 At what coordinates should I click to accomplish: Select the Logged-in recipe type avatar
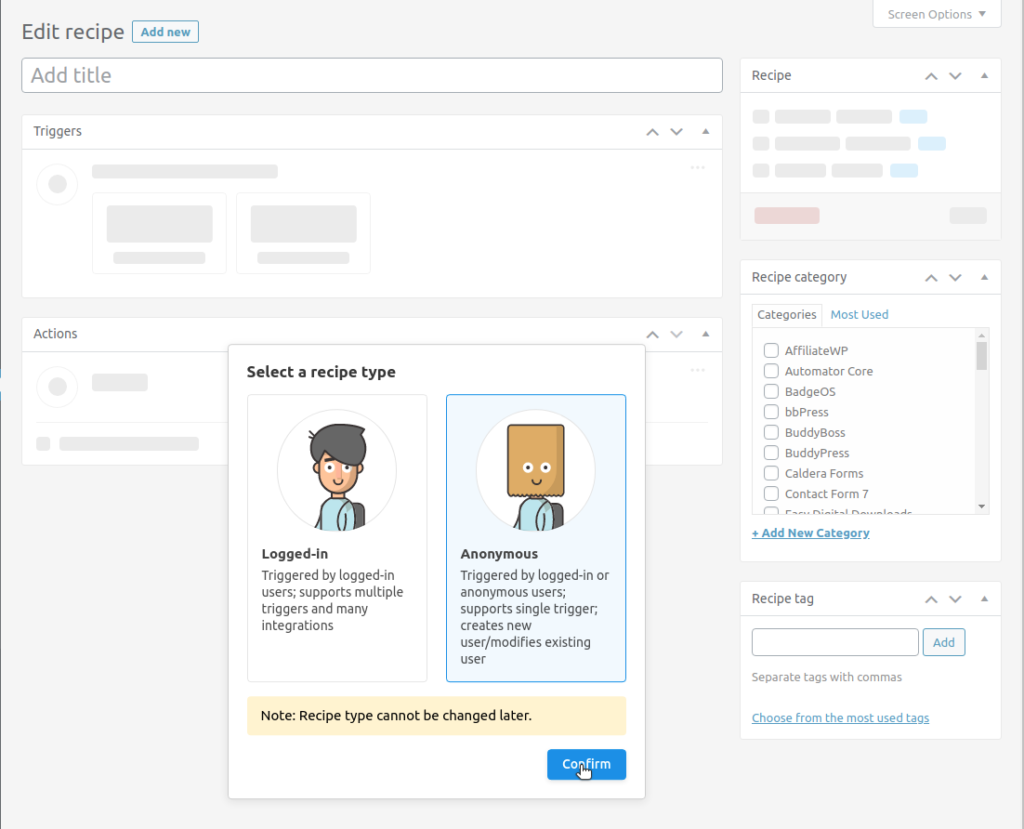coord(337,470)
